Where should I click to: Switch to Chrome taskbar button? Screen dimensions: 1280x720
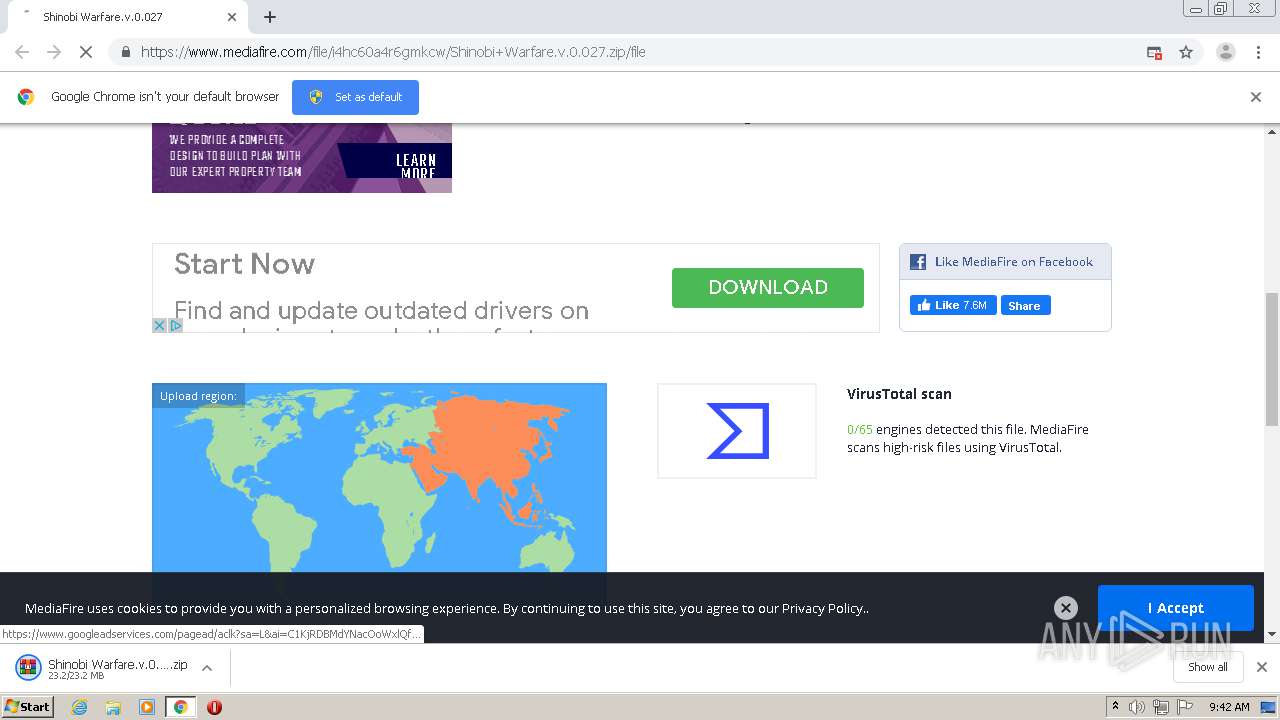tap(181, 707)
